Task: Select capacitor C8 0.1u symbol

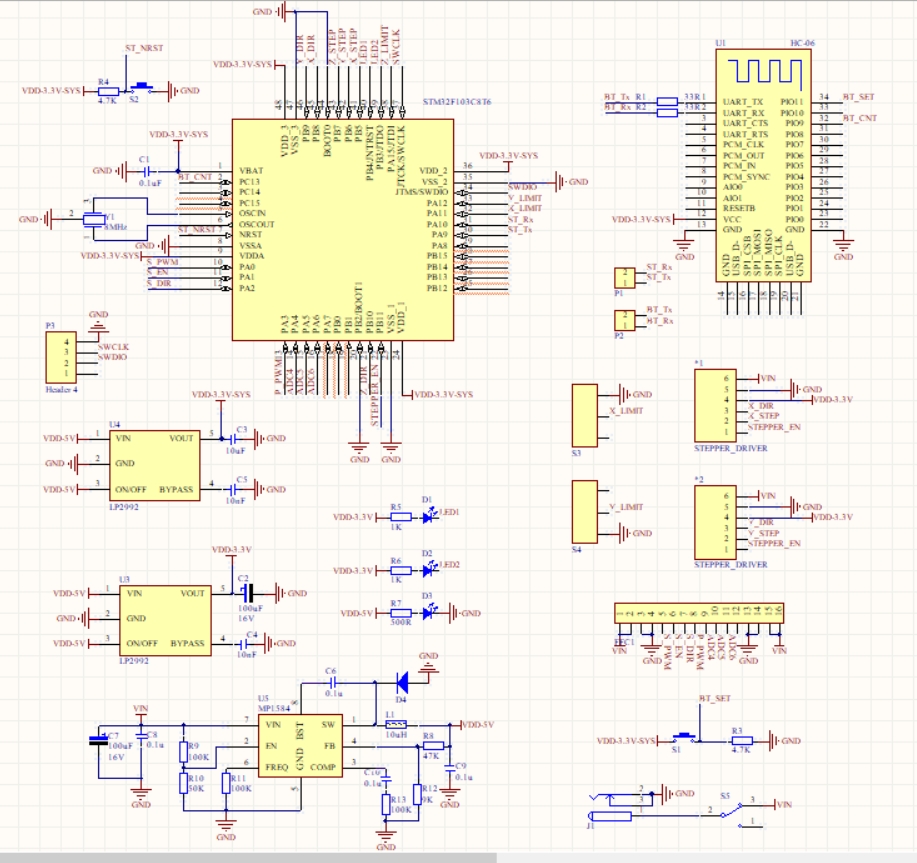Action: click(x=140, y=735)
